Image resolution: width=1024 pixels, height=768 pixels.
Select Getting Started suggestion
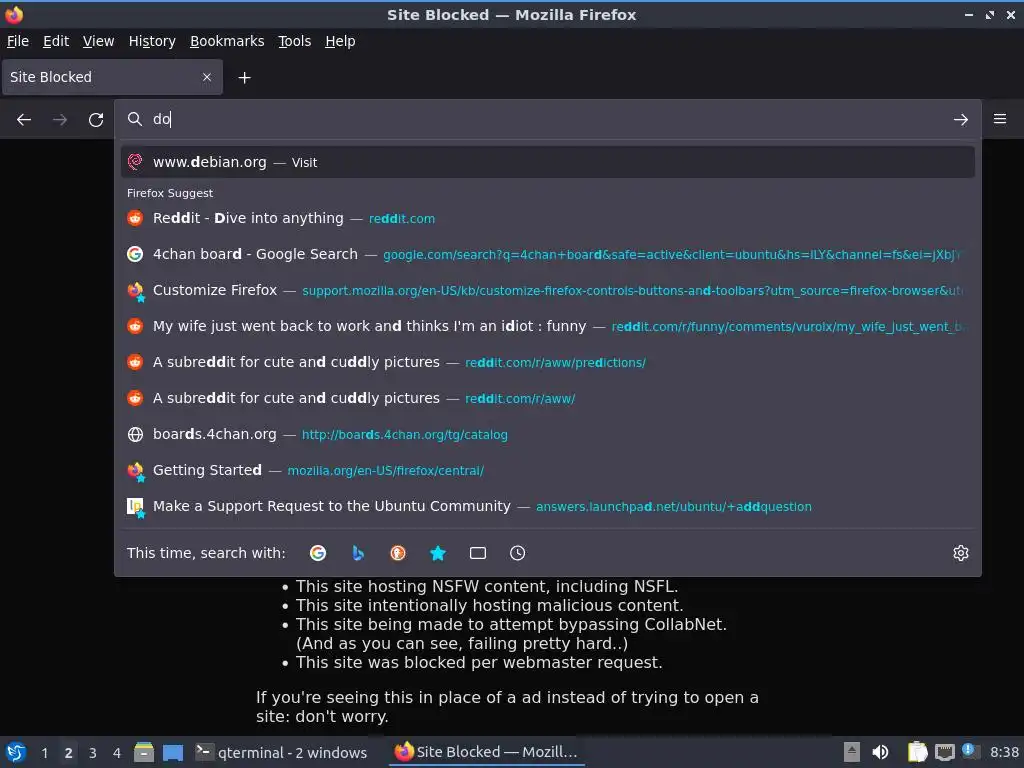pyautogui.click(x=547, y=470)
